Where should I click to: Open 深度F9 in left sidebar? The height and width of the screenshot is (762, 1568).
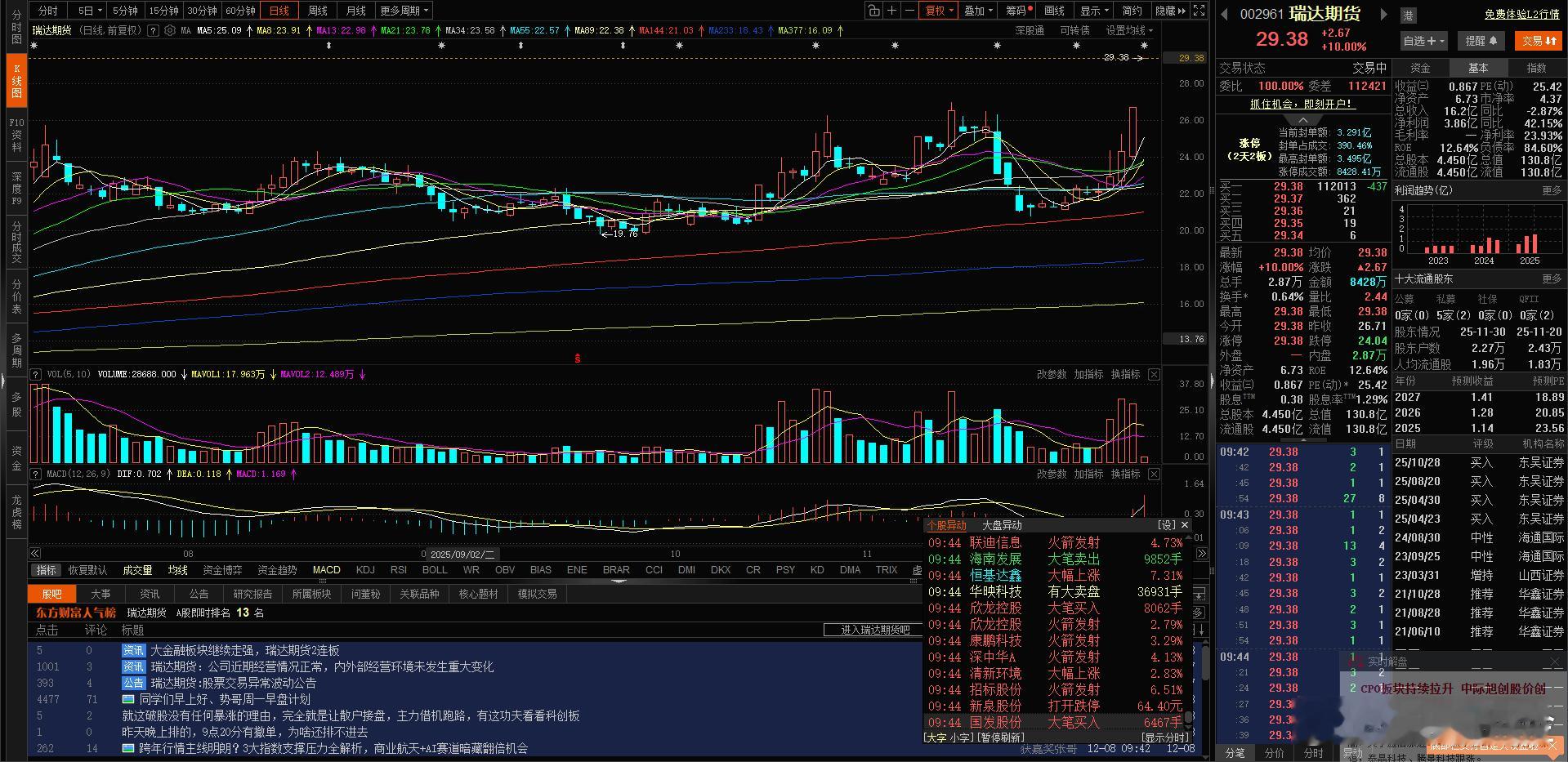(16, 188)
